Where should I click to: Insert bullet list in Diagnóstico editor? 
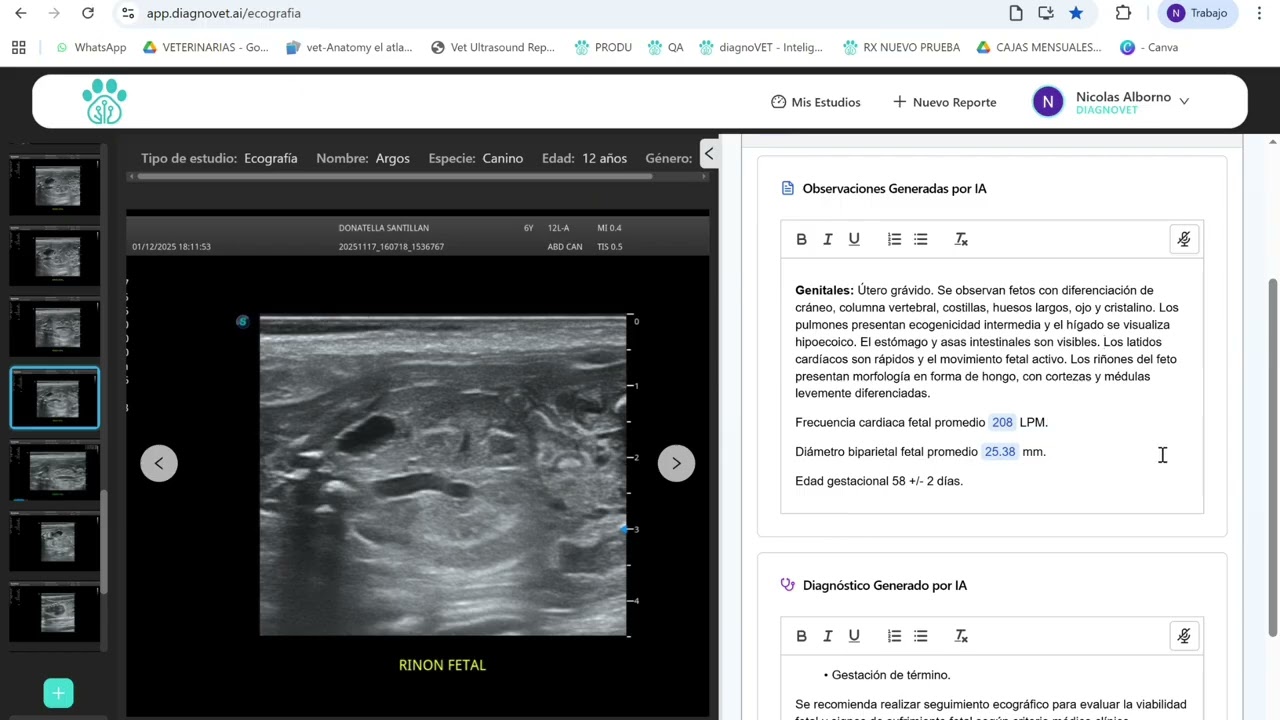(921, 636)
